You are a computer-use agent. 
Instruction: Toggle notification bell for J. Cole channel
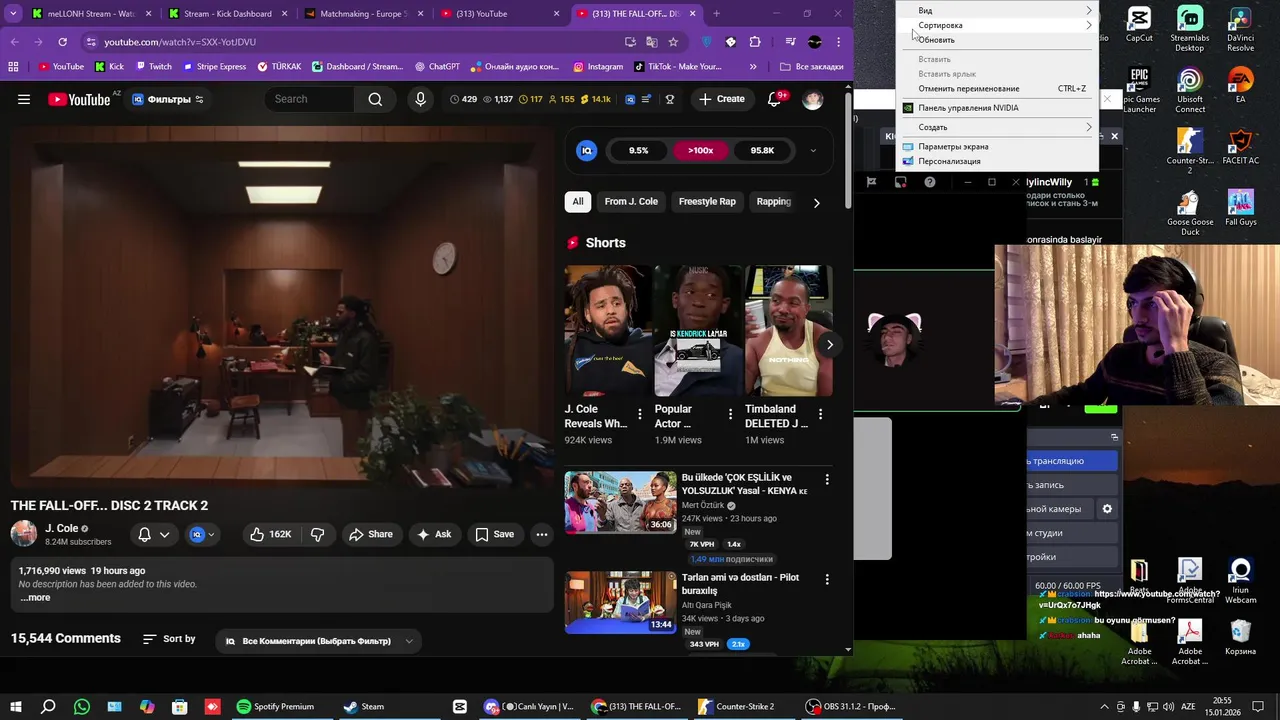153,534
